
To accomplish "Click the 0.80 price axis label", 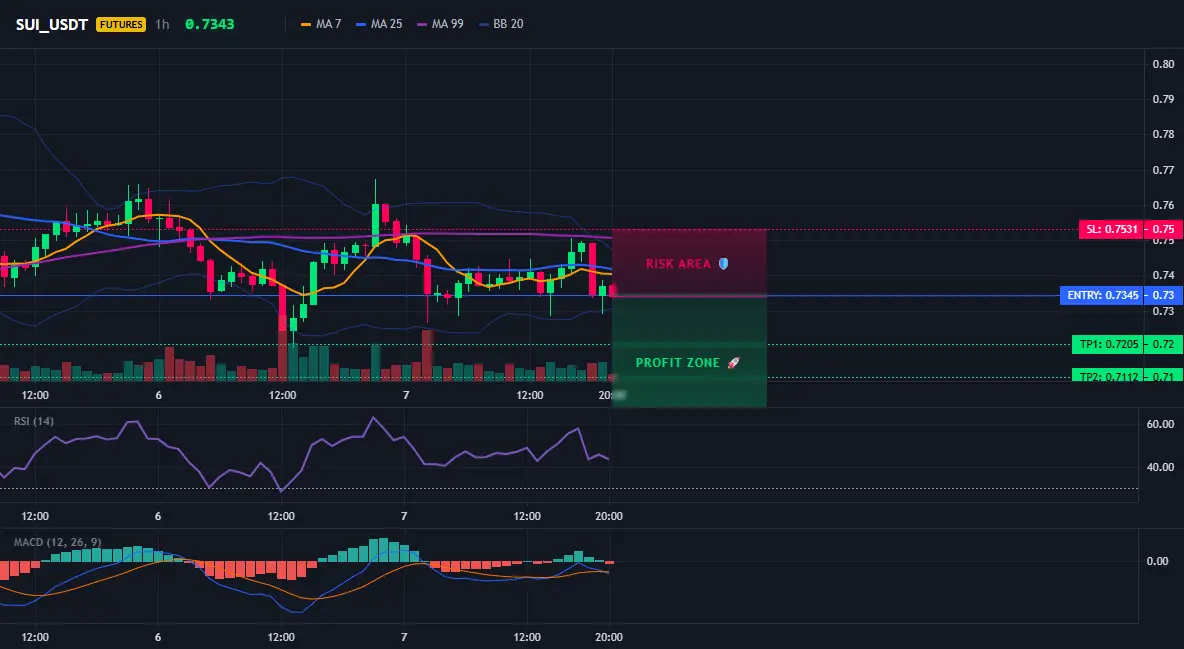I will click(x=1163, y=64).
